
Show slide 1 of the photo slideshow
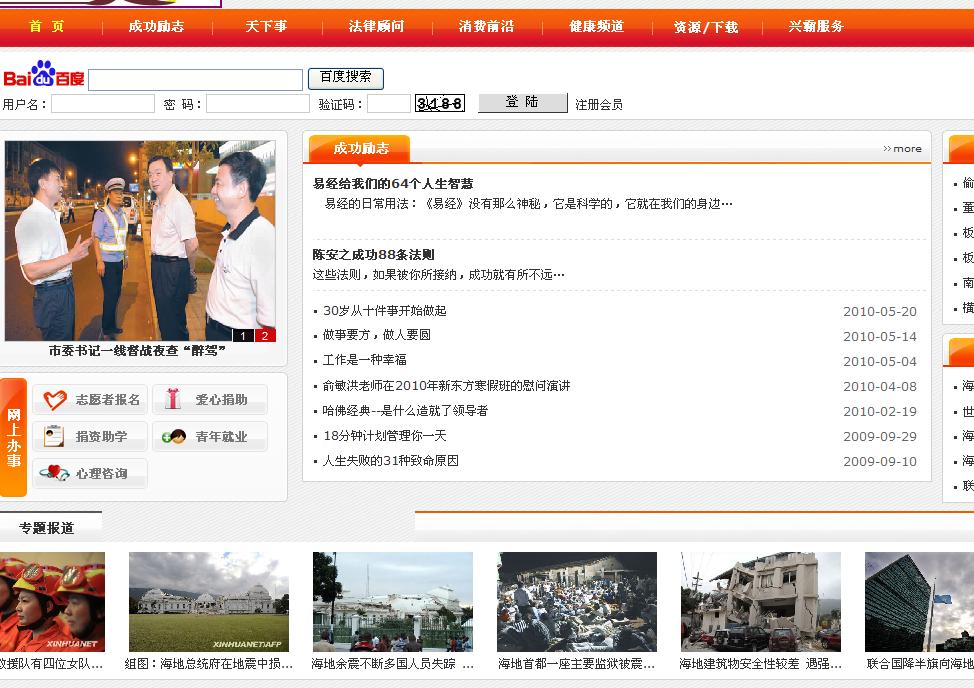click(x=243, y=335)
